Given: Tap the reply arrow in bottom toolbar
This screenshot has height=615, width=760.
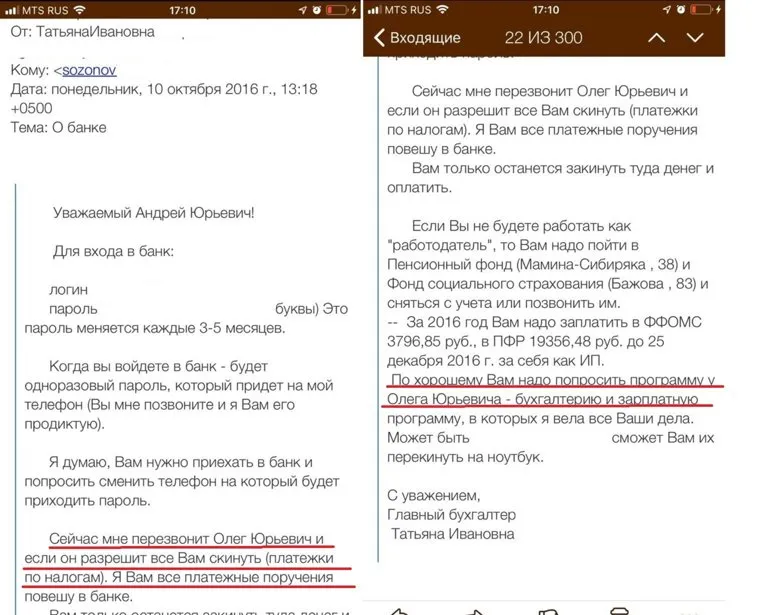Looking at the screenshot, I should click(398, 609).
